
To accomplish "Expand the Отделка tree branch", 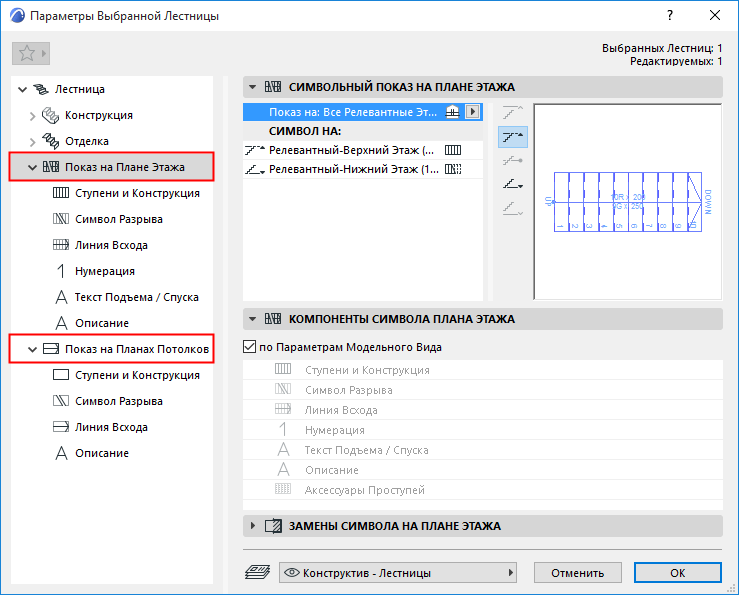I will tap(32, 141).
